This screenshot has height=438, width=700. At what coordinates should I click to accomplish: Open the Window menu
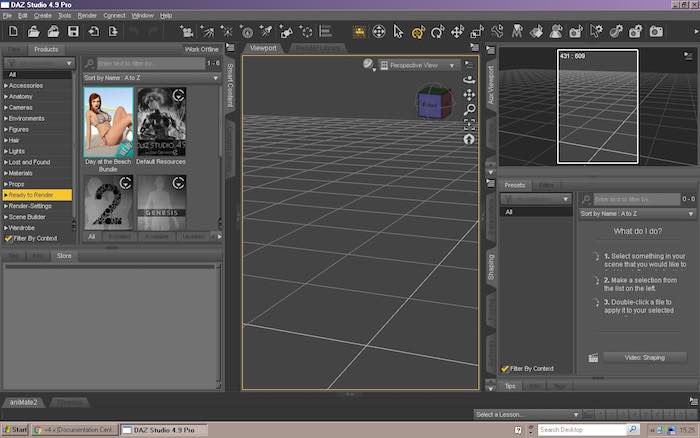(142, 16)
